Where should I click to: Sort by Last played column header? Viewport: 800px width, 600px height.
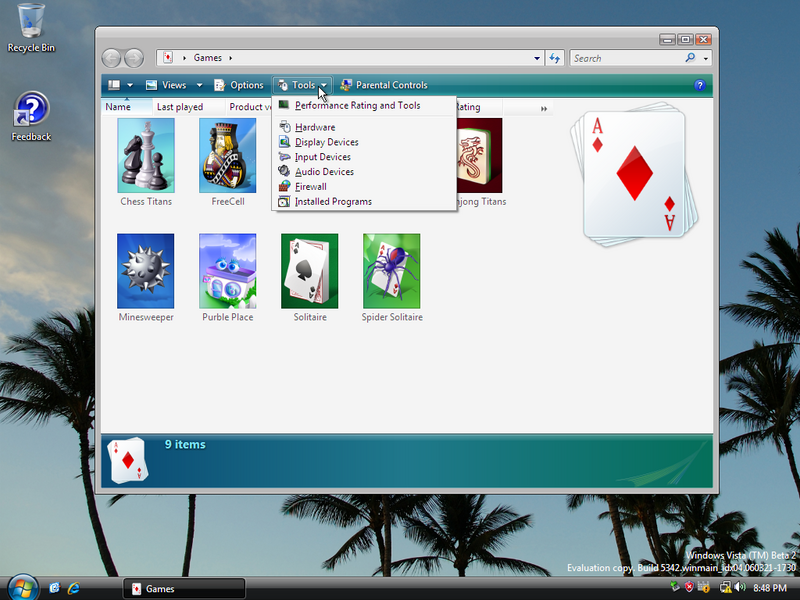(x=189, y=107)
